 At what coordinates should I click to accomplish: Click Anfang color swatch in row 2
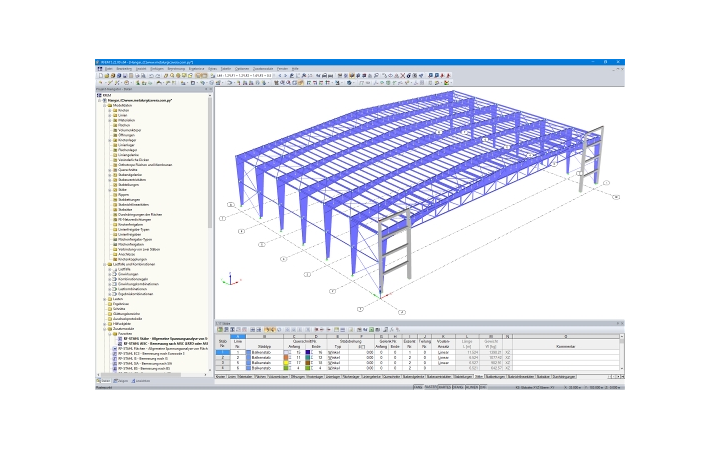(x=286, y=357)
